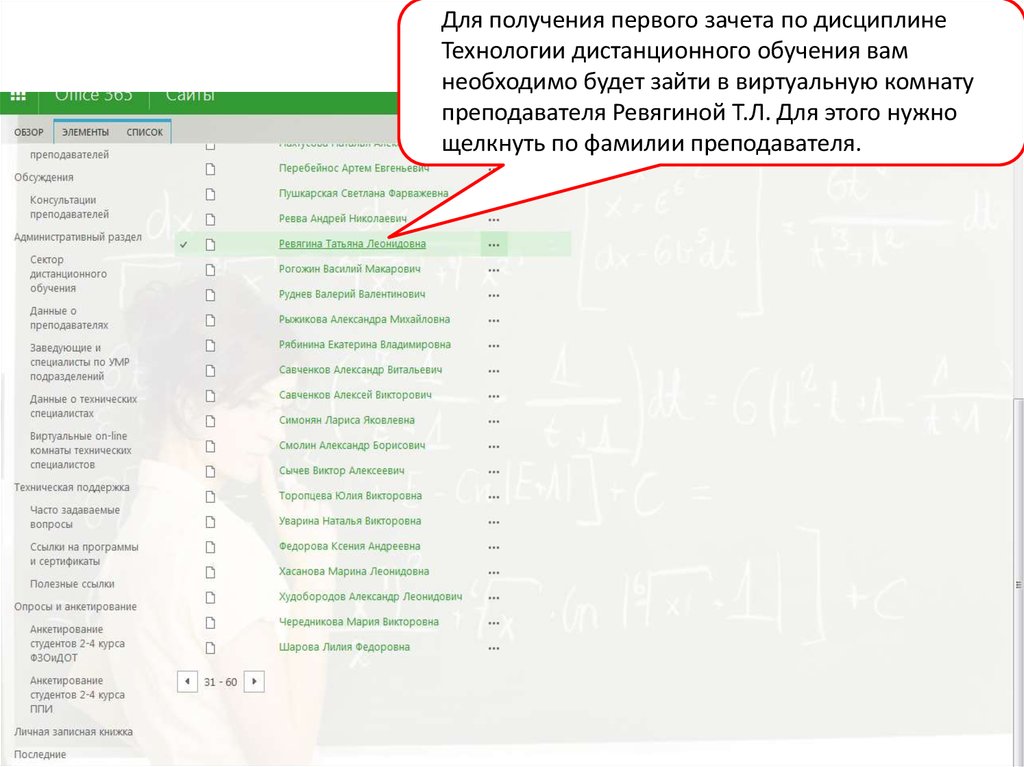The height and width of the screenshot is (767, 1024).
Task: Open ellipsis menu for Торопцева Юлия Викторовна
Action: pyautogui.click(x=493, y=496)
